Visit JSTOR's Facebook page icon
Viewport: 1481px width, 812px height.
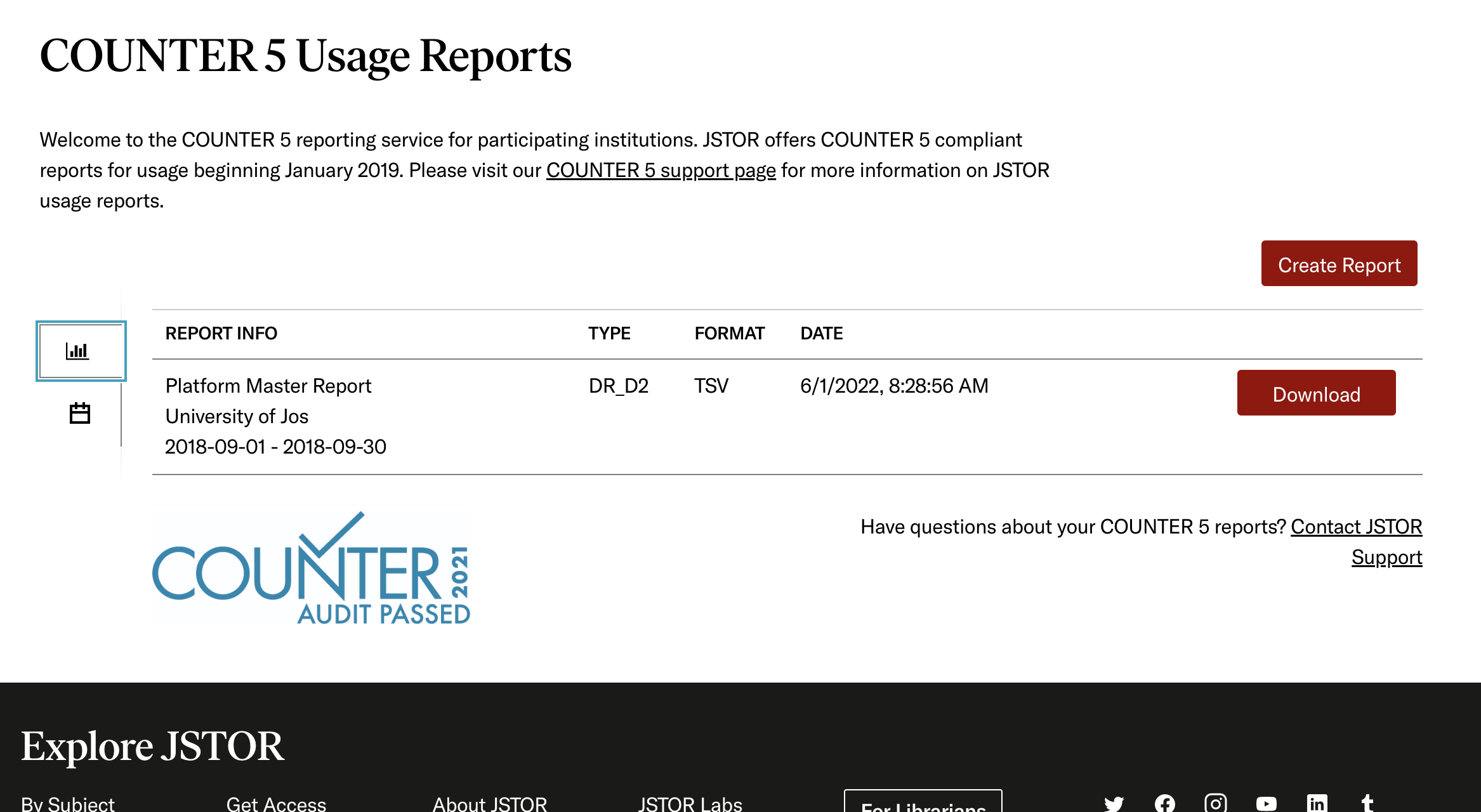click(x=1164, y=803)
